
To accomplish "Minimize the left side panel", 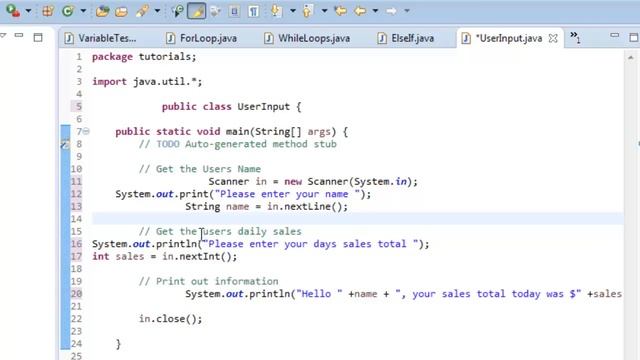I will click(x=19, y=36).
